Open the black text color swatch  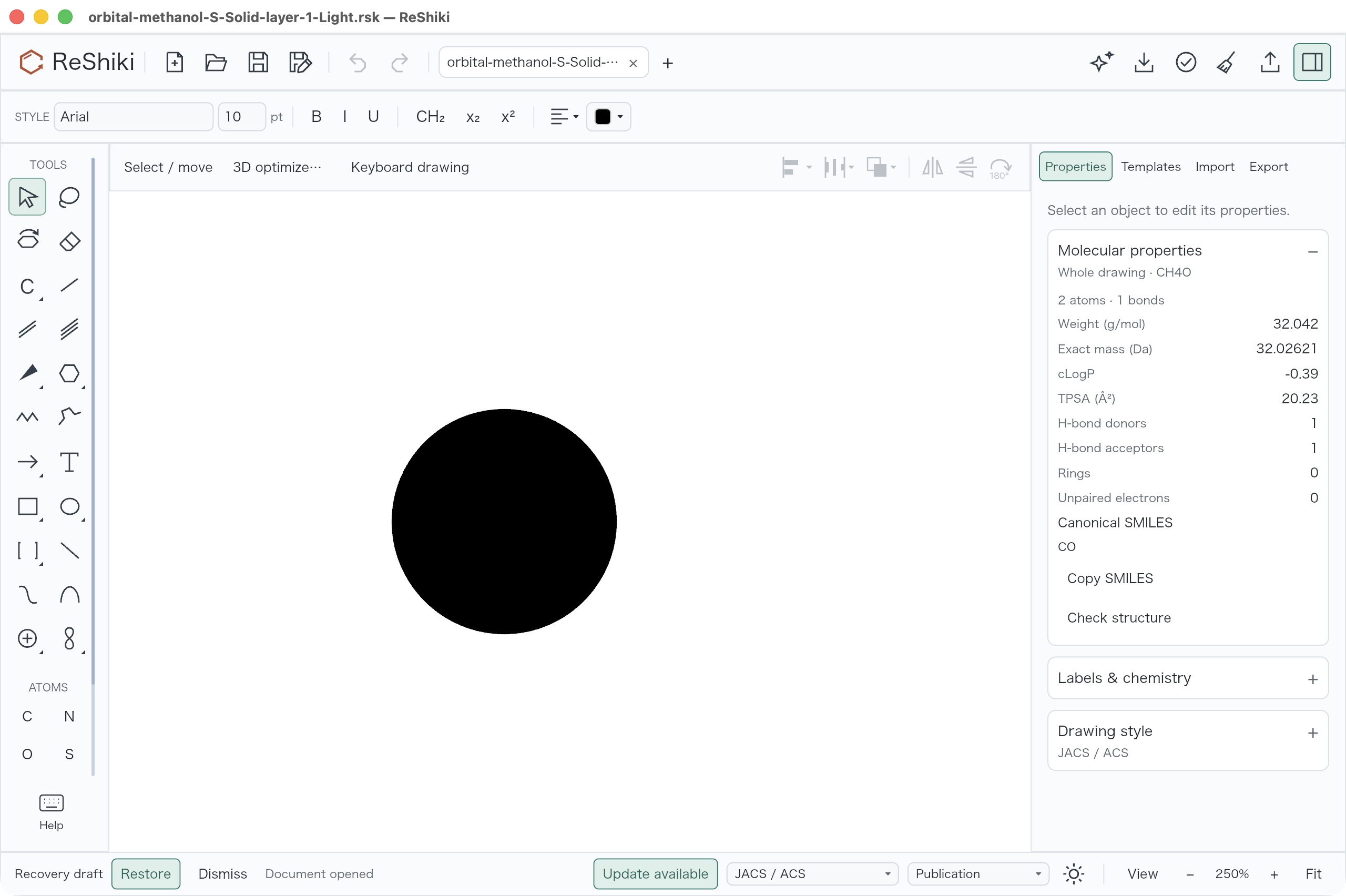pyautogui.click(x=608, y=117)
